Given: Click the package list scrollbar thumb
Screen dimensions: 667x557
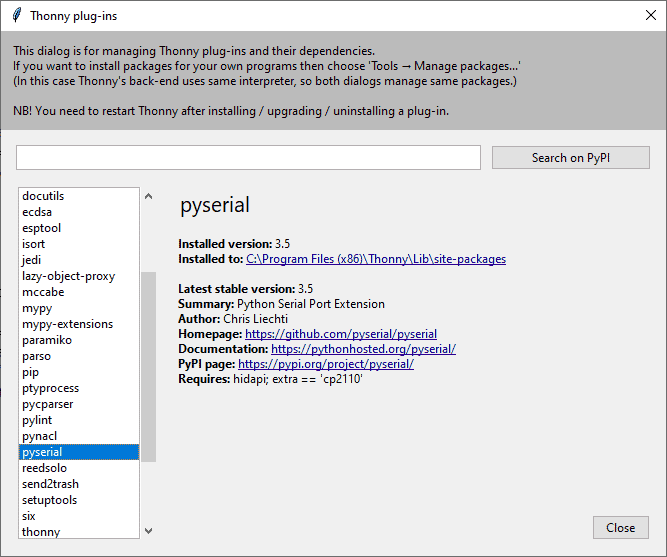Looking at the screenshot, I should (148, 367).
